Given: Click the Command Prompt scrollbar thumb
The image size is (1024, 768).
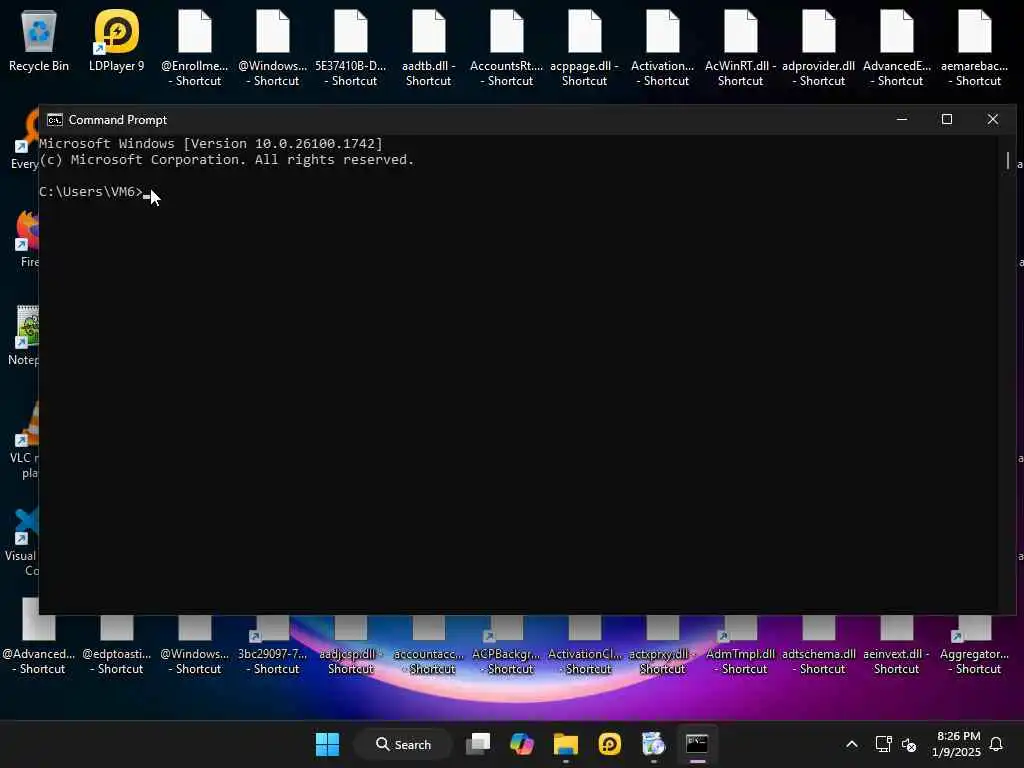Looking at the screenshot, I should tap(1008, 160).
